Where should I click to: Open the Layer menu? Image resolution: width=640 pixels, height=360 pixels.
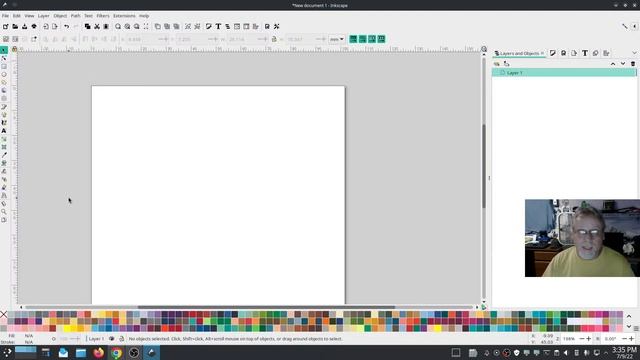pyautogui.click(x=43, y=16)
